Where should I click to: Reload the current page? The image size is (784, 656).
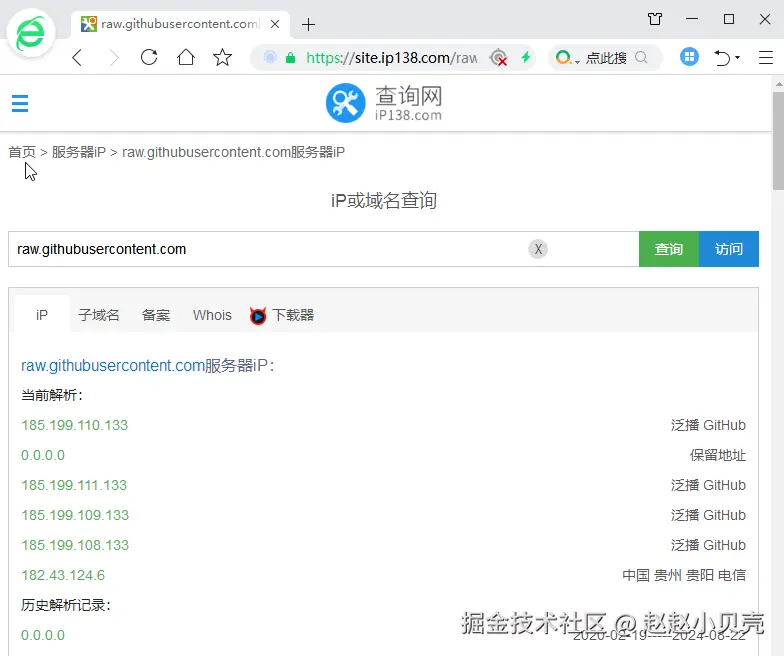[149, 57]
